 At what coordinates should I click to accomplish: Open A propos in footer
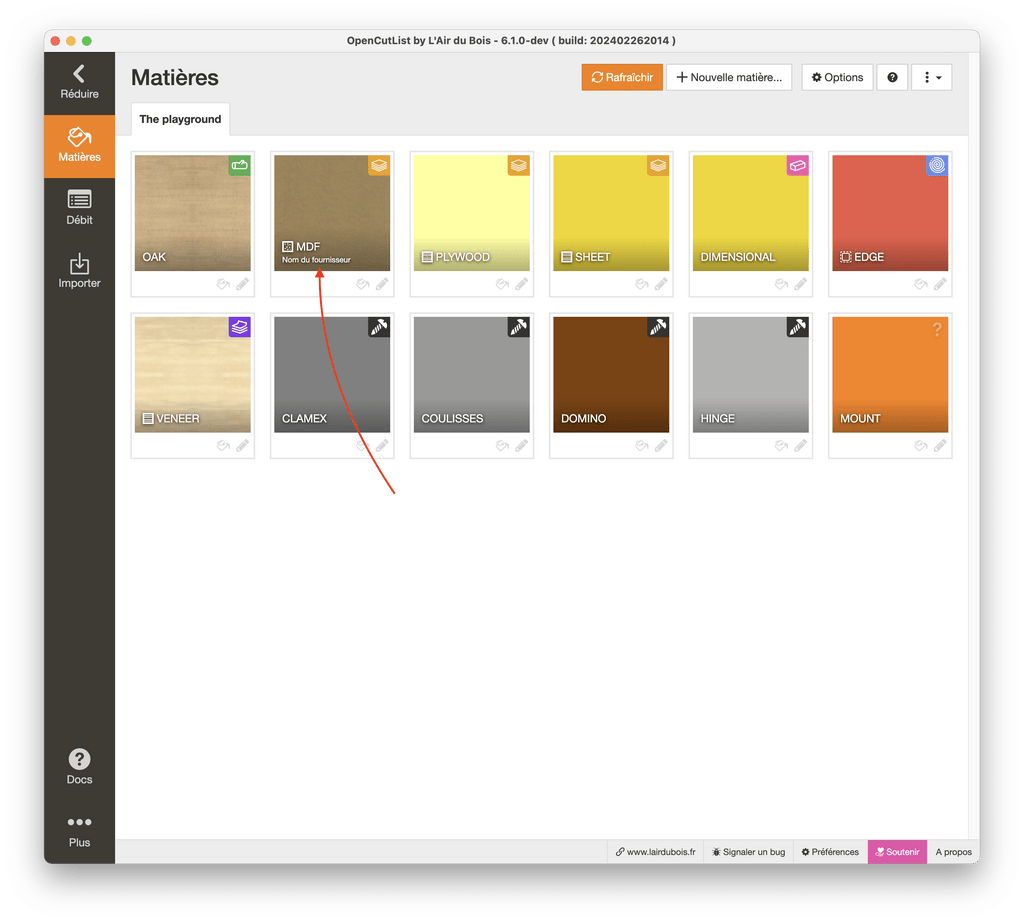[953, 851]
